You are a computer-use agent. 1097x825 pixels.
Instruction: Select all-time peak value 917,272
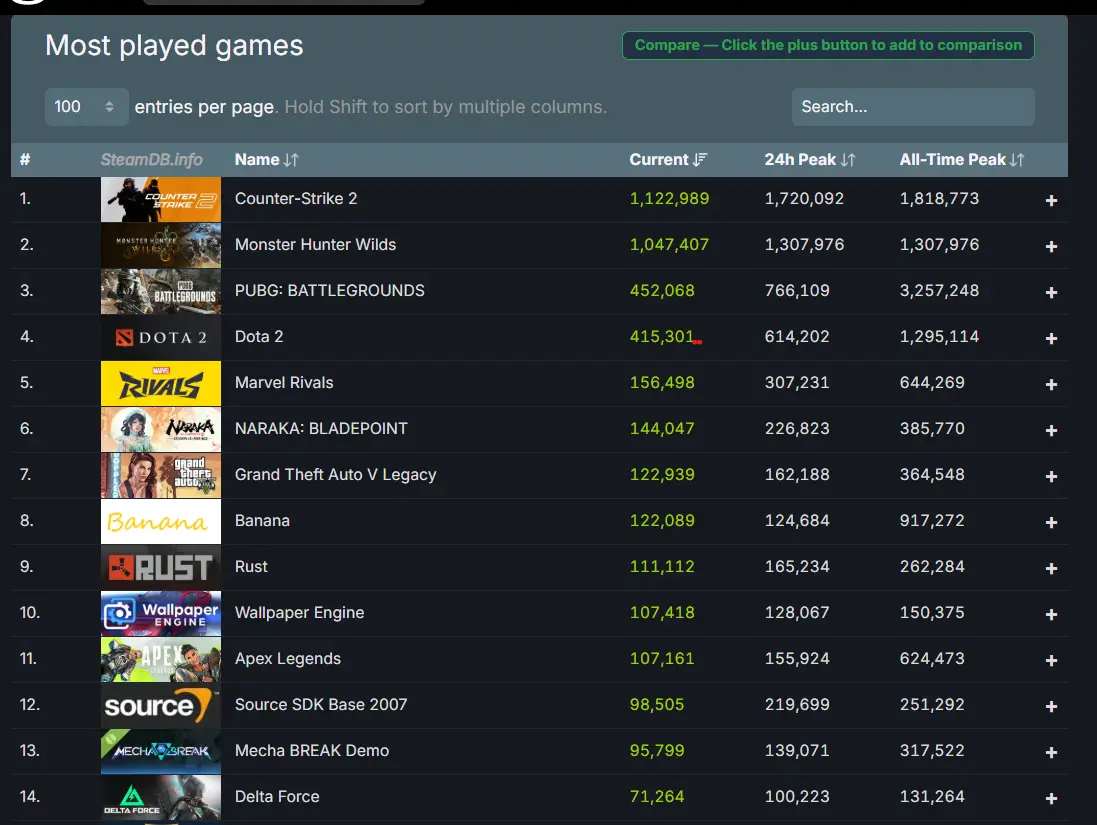(x=932, y=521)
